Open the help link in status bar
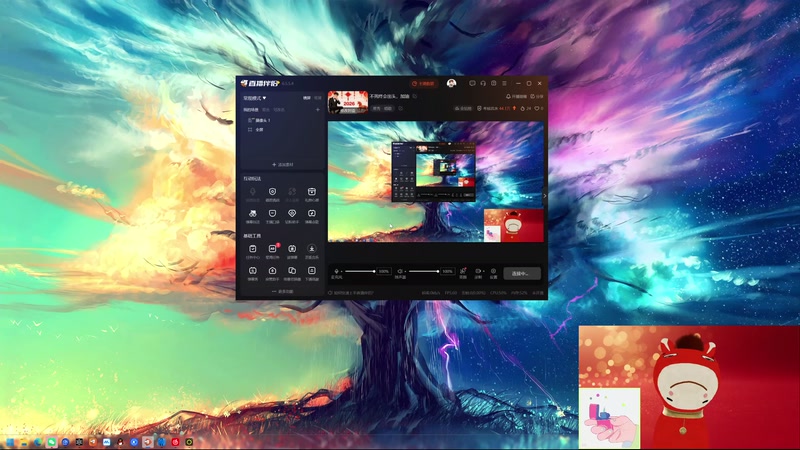 pos(351,293)
